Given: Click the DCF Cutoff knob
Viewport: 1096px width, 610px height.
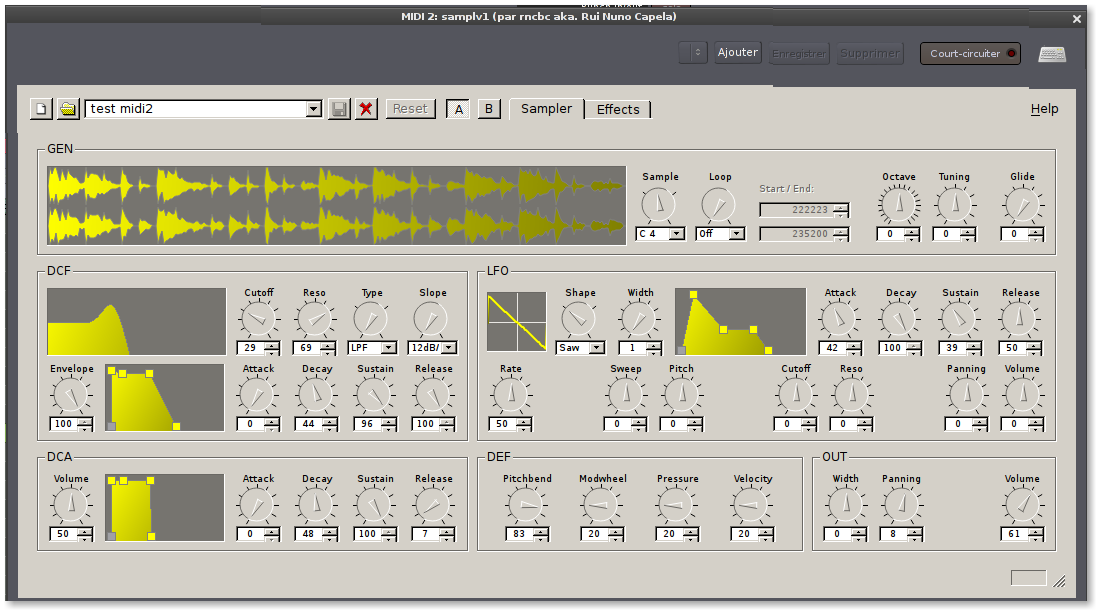Looking at the screenshot, I should click(x=258, y=319).
